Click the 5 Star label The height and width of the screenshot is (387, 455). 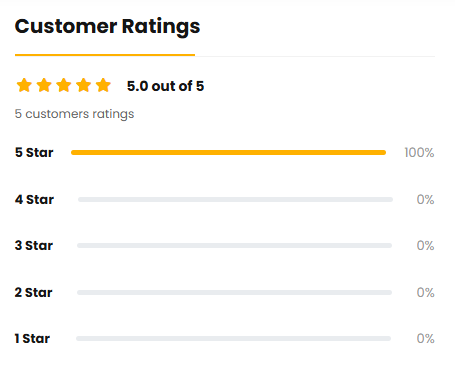[34, 153]
